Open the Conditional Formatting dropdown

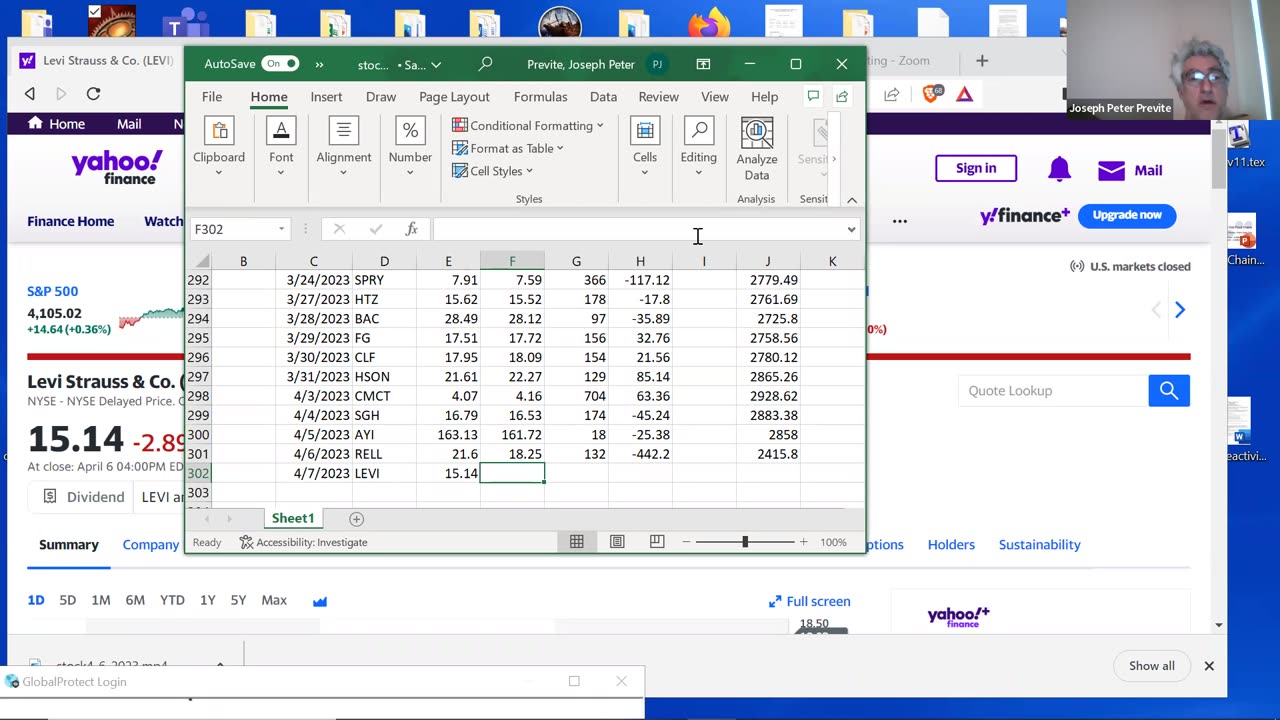[528, 125]
